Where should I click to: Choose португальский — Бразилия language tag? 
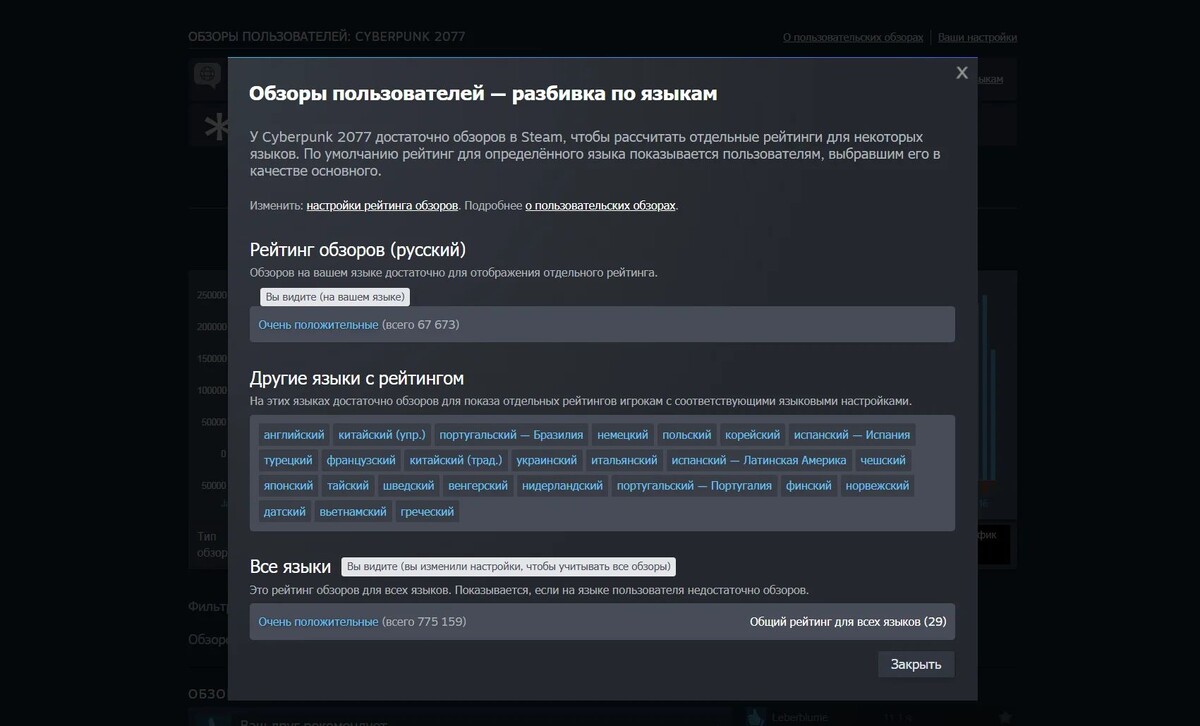[511, 435]
